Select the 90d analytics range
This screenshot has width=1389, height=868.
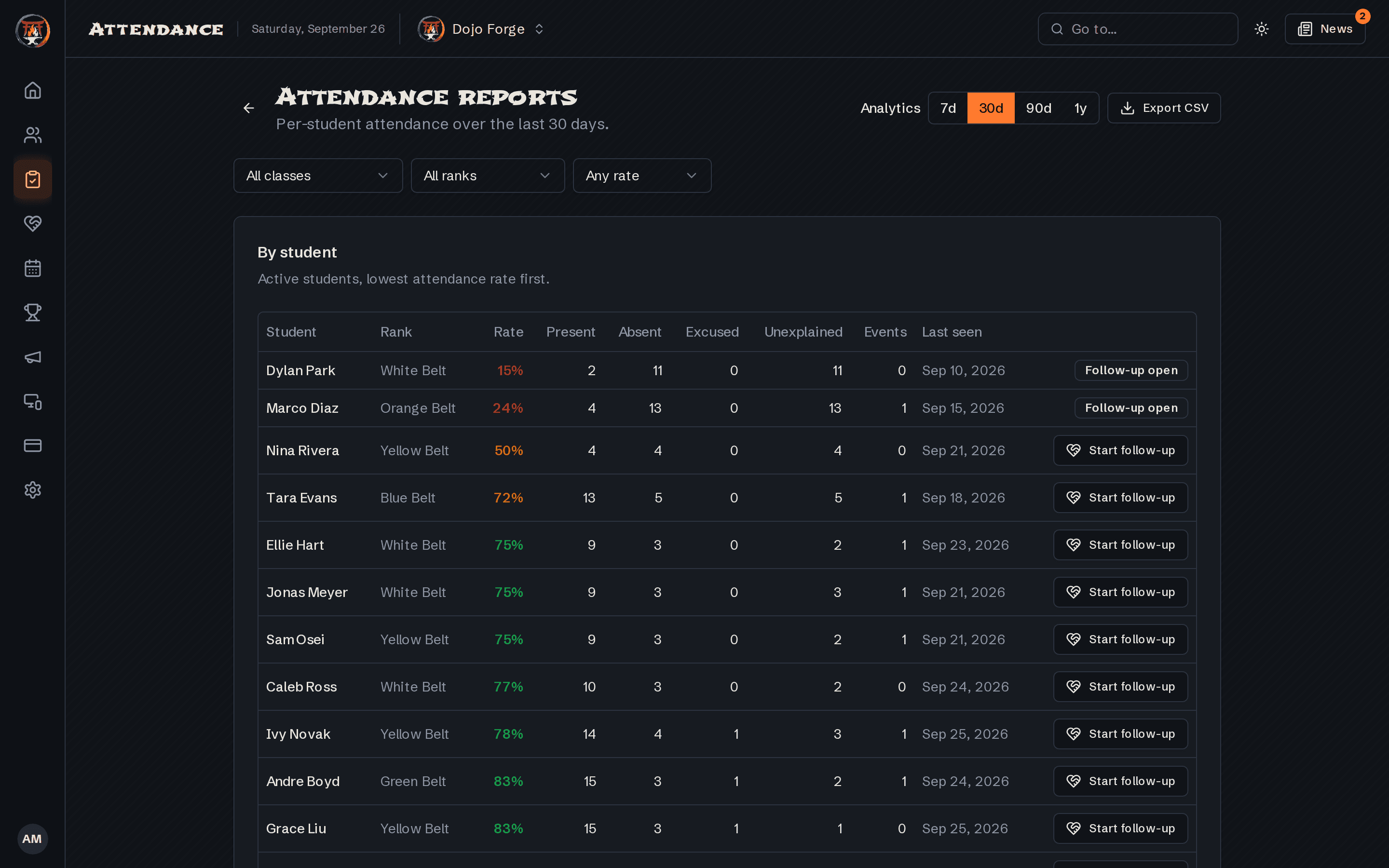[1038, 108]
